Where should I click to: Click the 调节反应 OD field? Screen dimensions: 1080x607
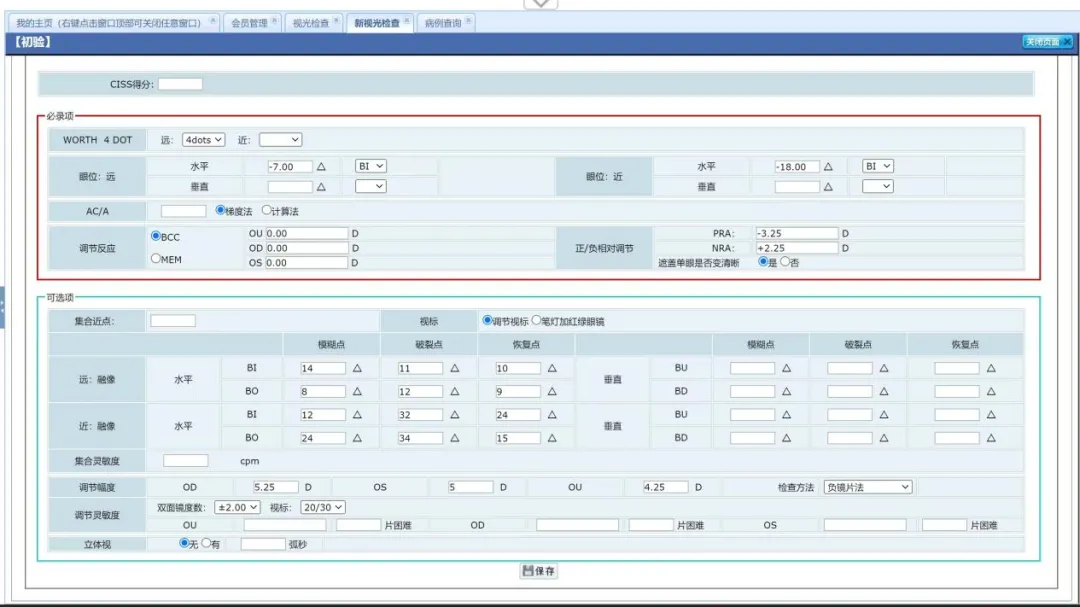tap(307, 248)
